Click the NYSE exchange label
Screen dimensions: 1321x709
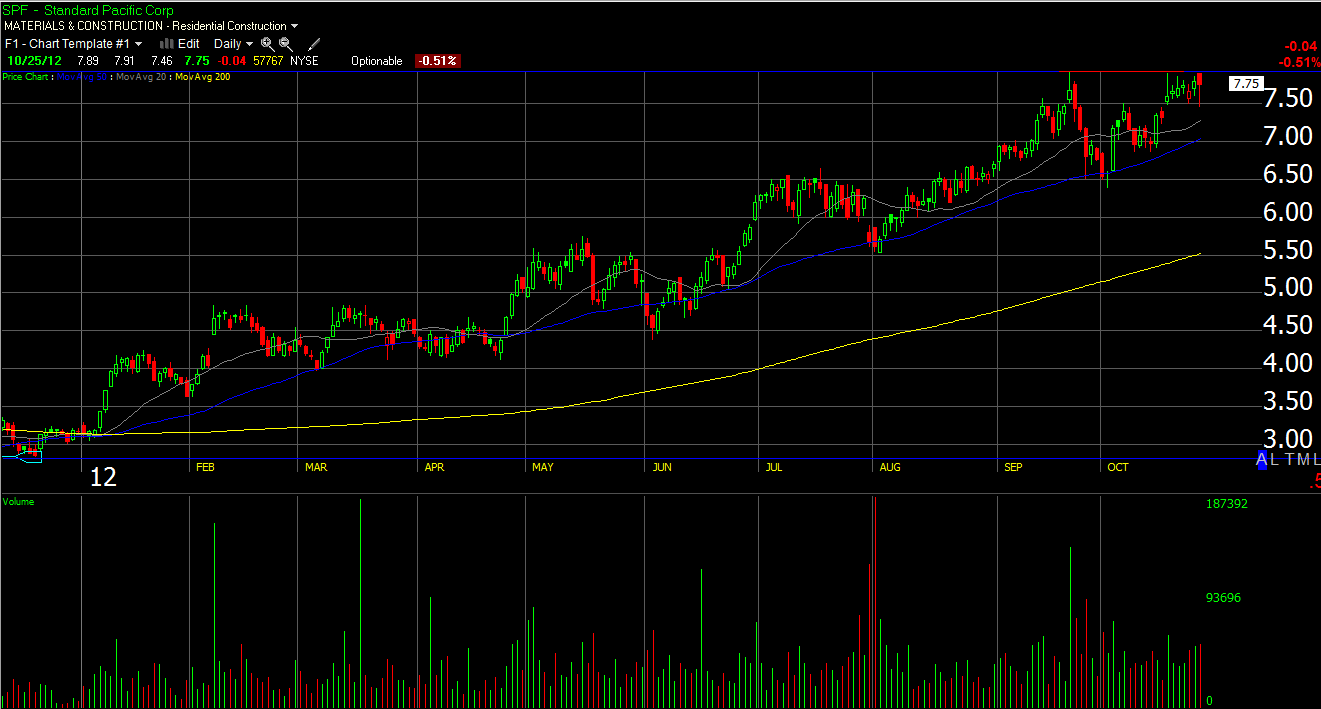tap(304, 61)
